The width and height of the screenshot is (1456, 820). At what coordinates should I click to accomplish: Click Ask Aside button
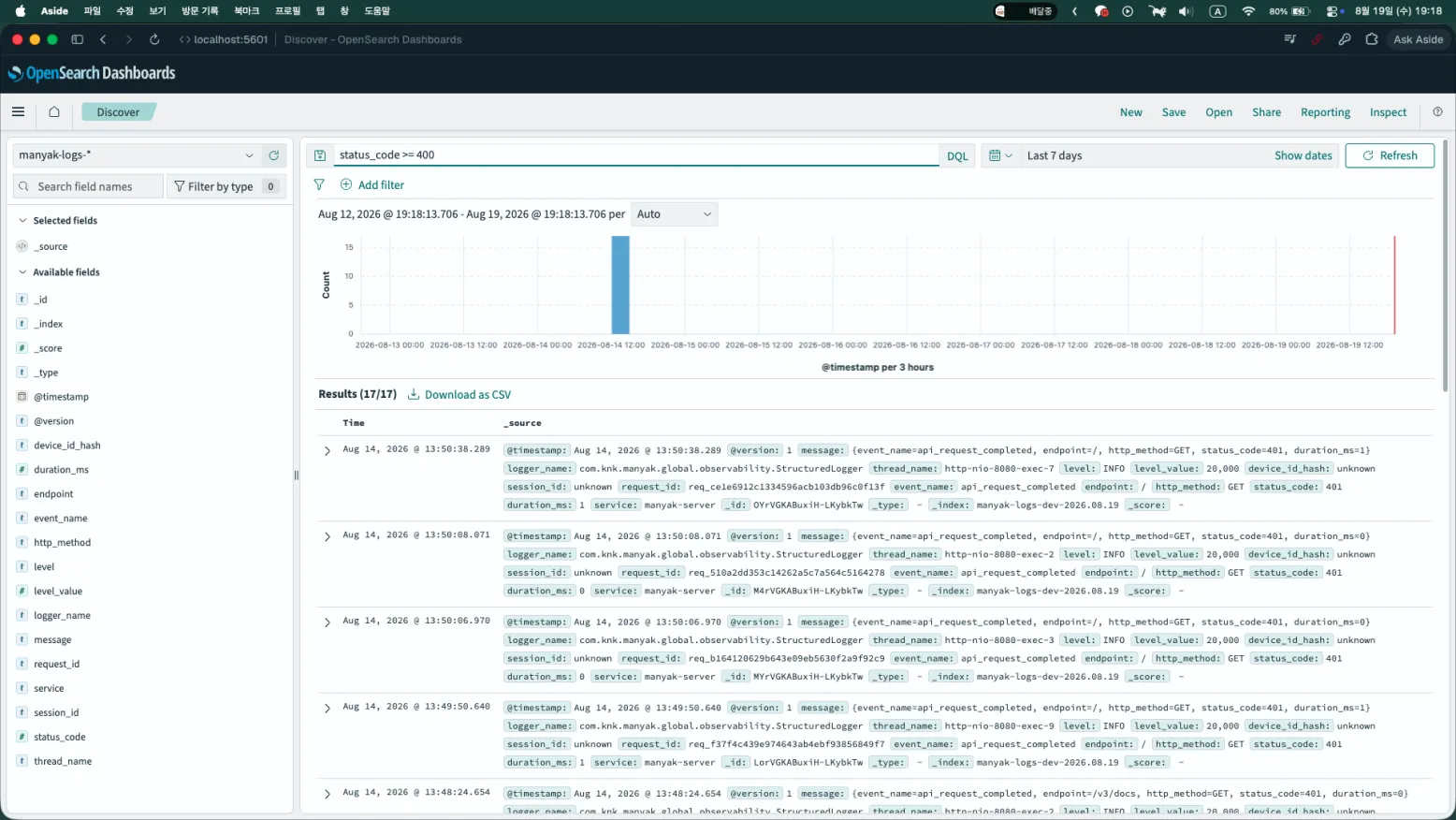point(1418,39)
